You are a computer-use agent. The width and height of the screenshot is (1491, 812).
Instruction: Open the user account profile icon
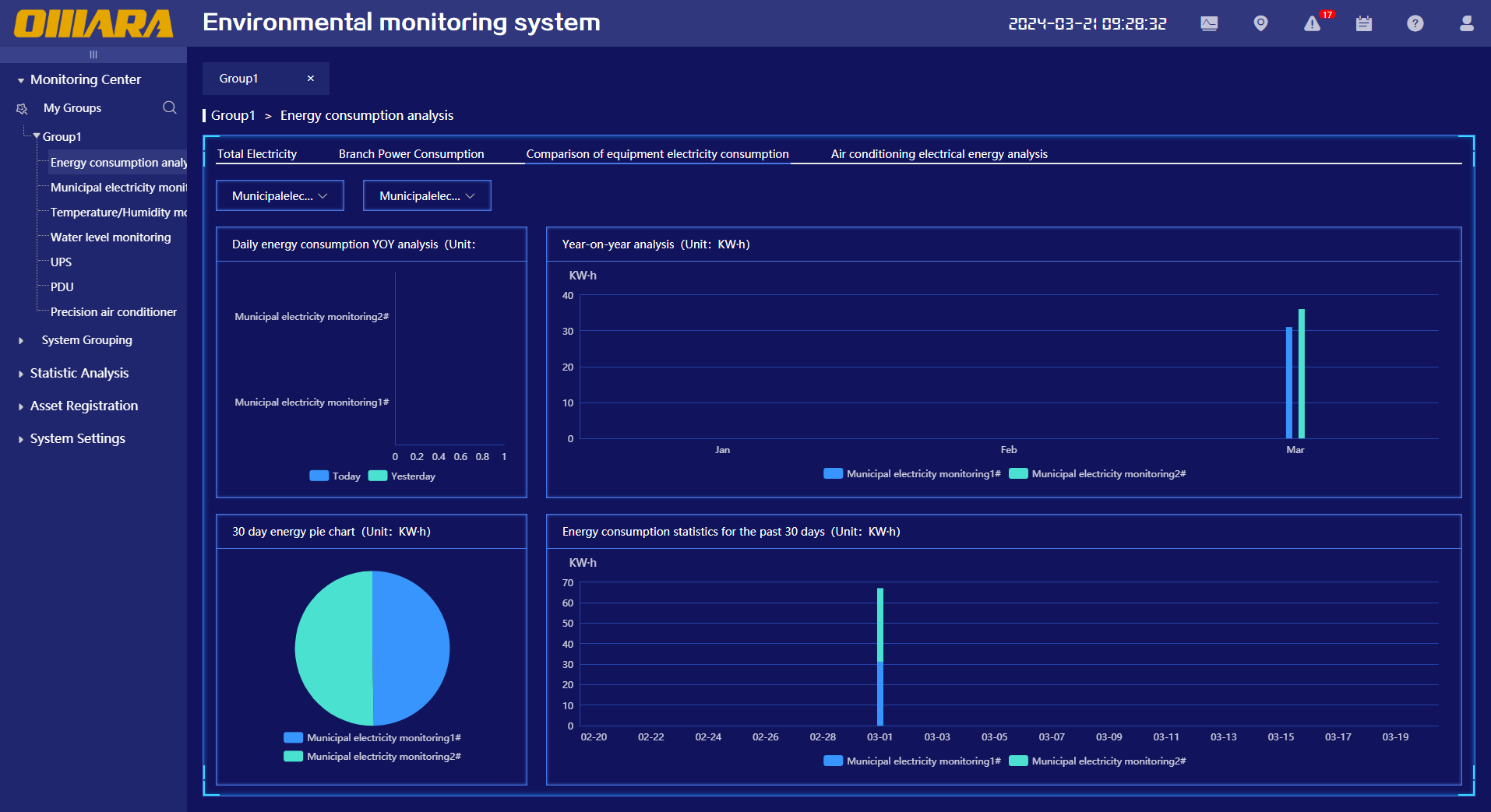(x=1466, y=23)
